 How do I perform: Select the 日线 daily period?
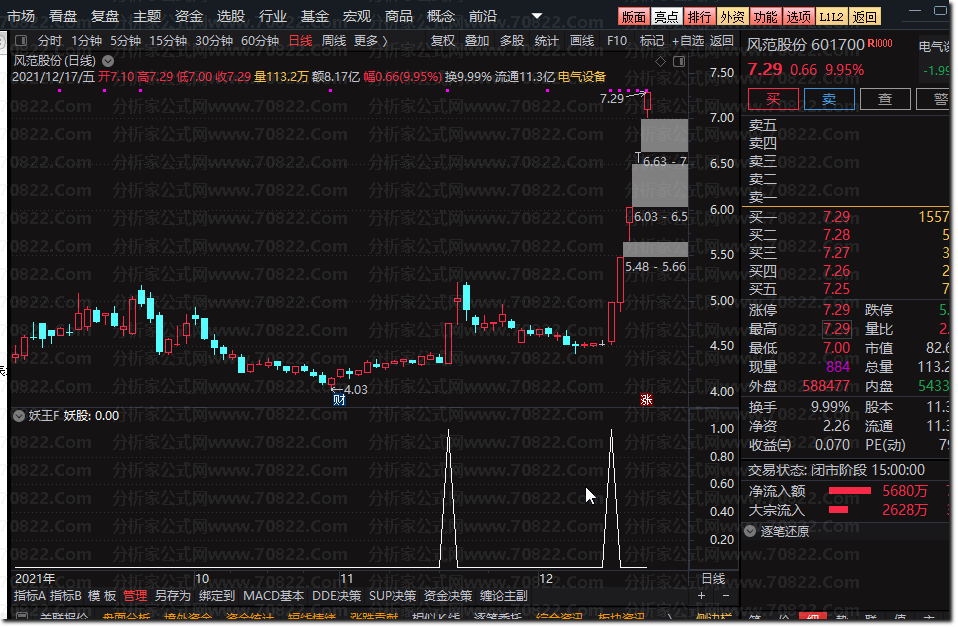(x=300, y=41)
